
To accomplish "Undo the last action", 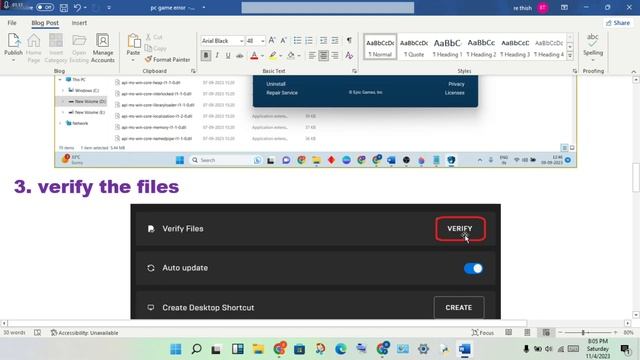I will coord(78,8).
